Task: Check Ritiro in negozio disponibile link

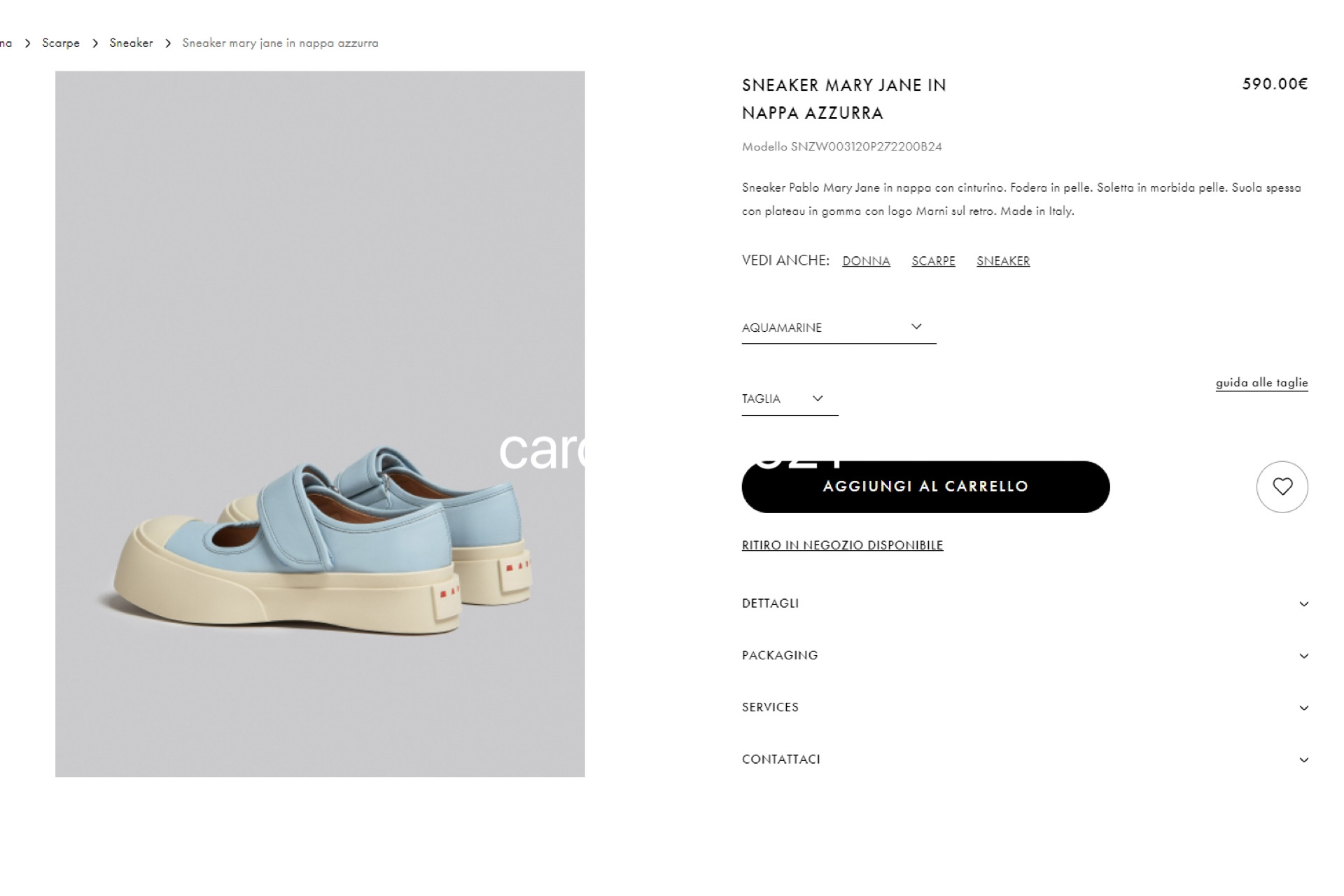Action: [842, 545]
